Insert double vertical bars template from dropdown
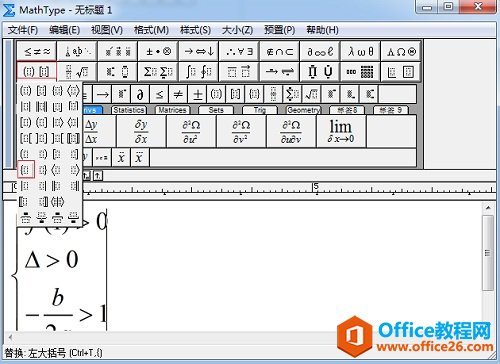Viewport: 500px width, 364px height. [41, 107]
